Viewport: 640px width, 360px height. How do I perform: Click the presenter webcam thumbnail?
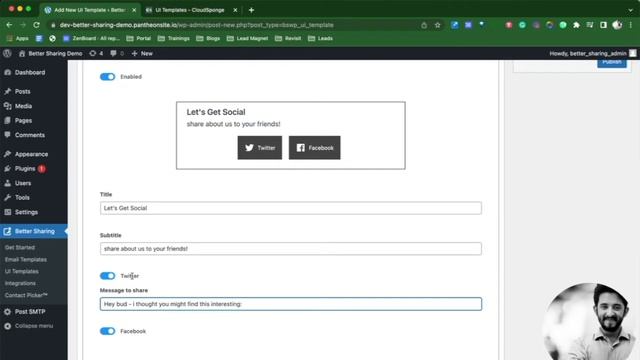pyautogui.click(x=589, y=322)
